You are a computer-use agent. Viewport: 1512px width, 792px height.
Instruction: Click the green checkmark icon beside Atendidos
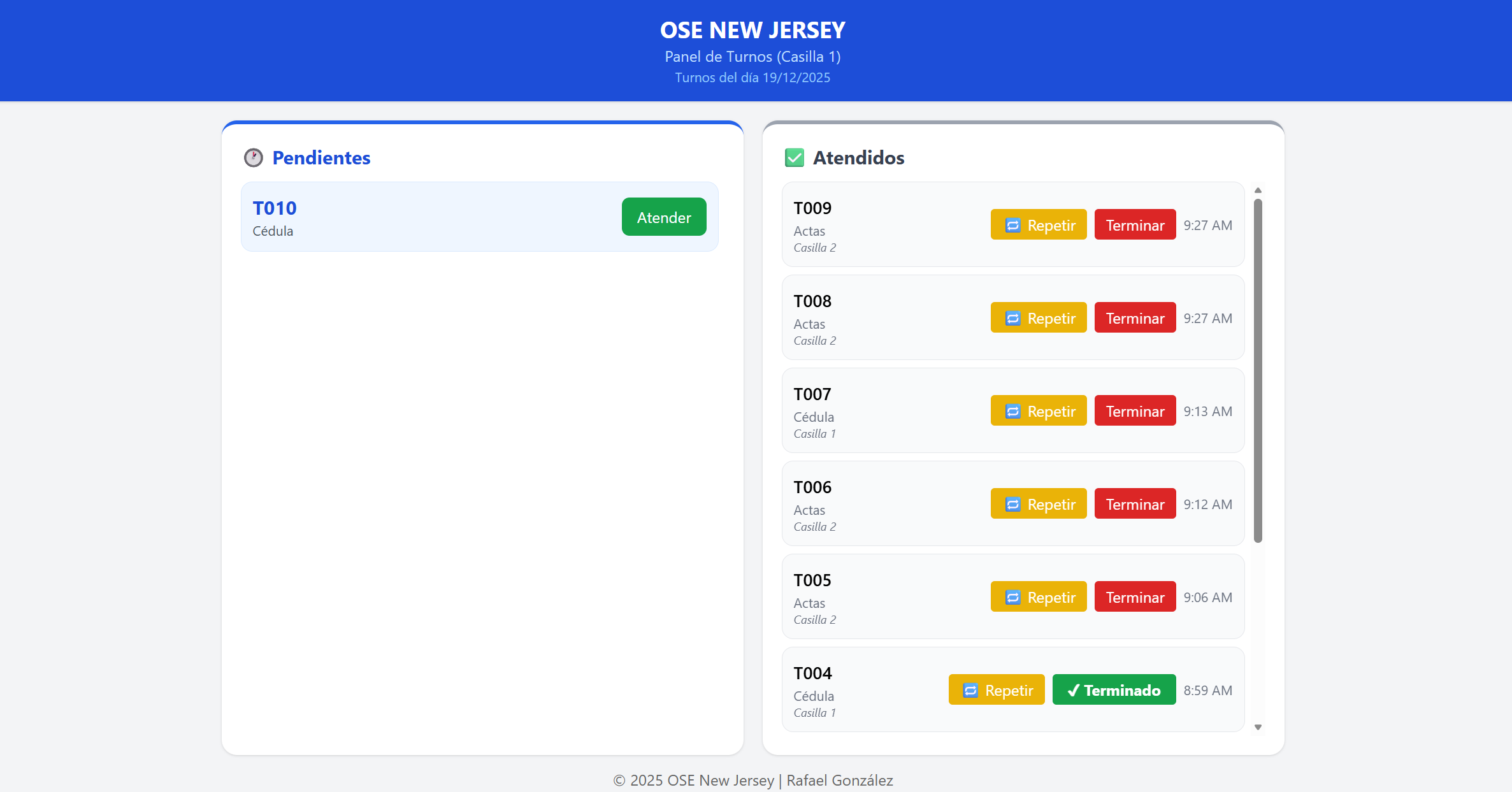[x=794, y=157]
